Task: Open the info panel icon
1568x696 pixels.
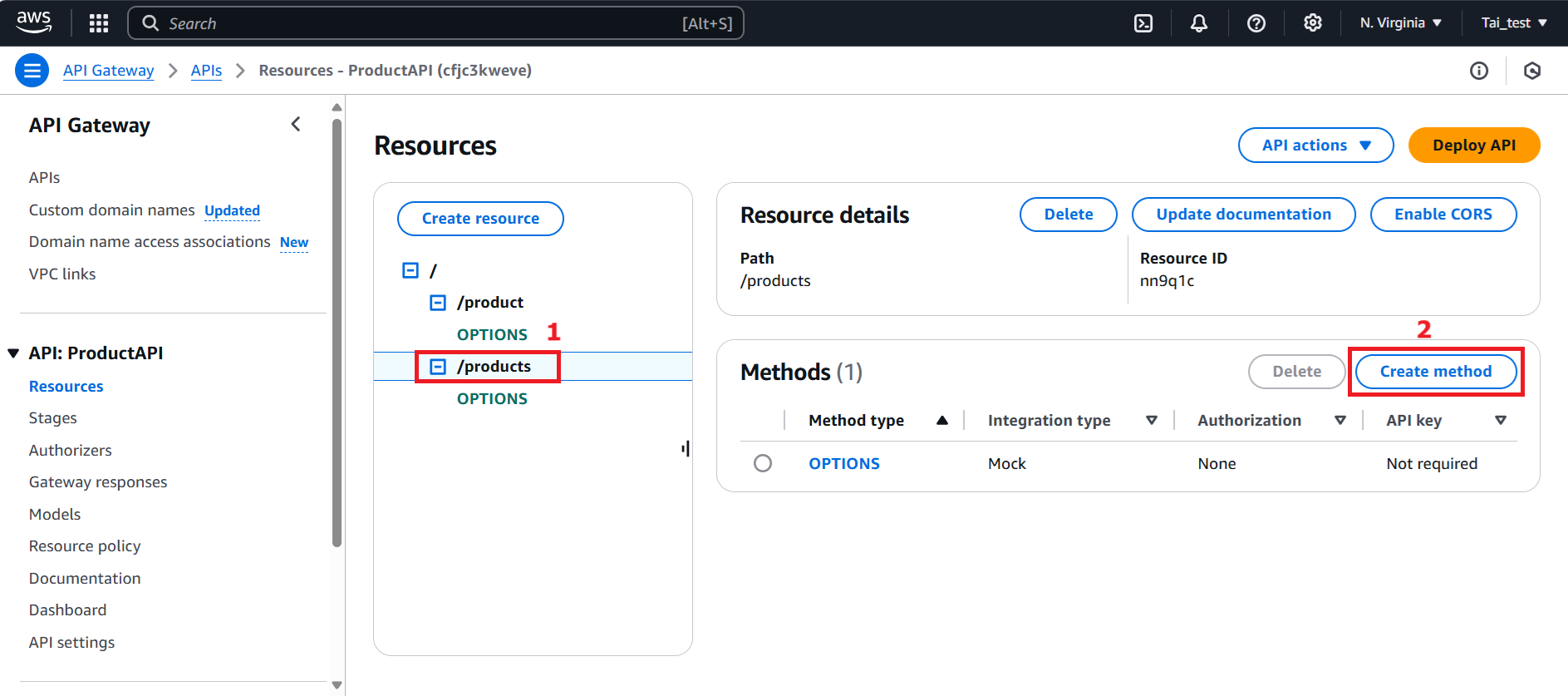Action: [1479, 71]
